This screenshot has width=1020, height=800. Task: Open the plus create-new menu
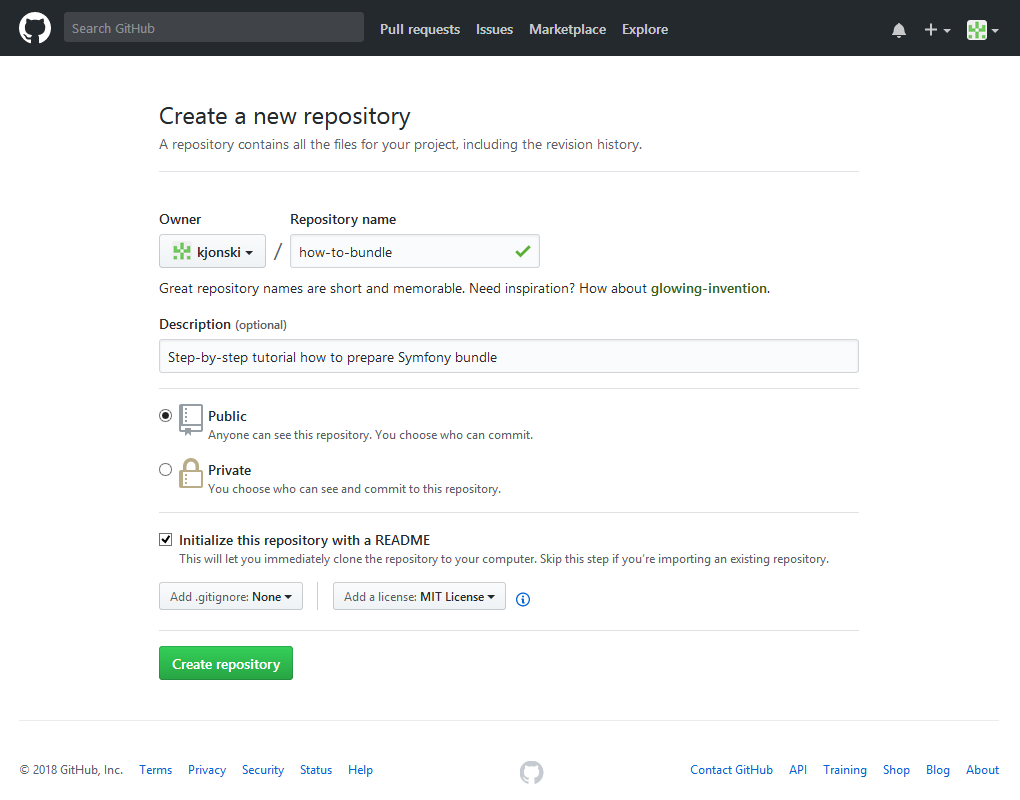pyautogui.click(x=937, y=30)
